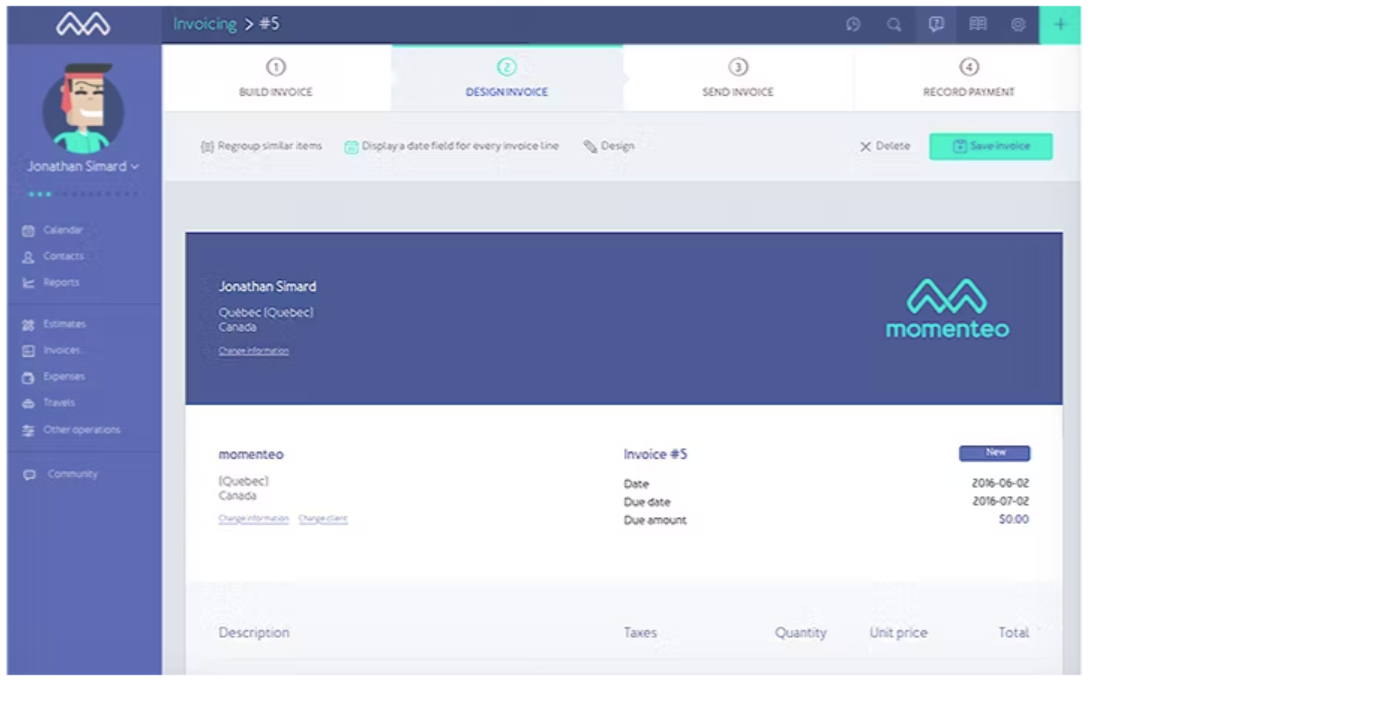The width and height of the screenshot is (1382, 720).
Task: Click the 'Change client' link
Action: 322,518
